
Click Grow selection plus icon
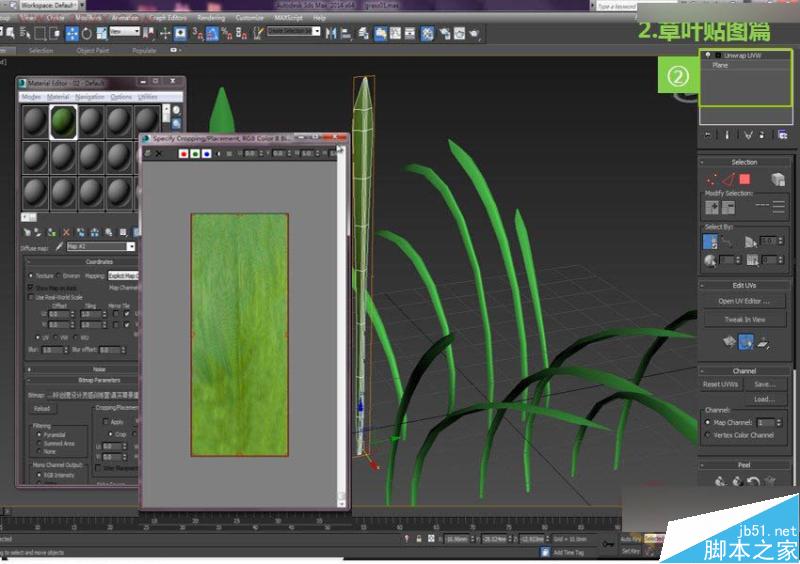pos(711,207)
